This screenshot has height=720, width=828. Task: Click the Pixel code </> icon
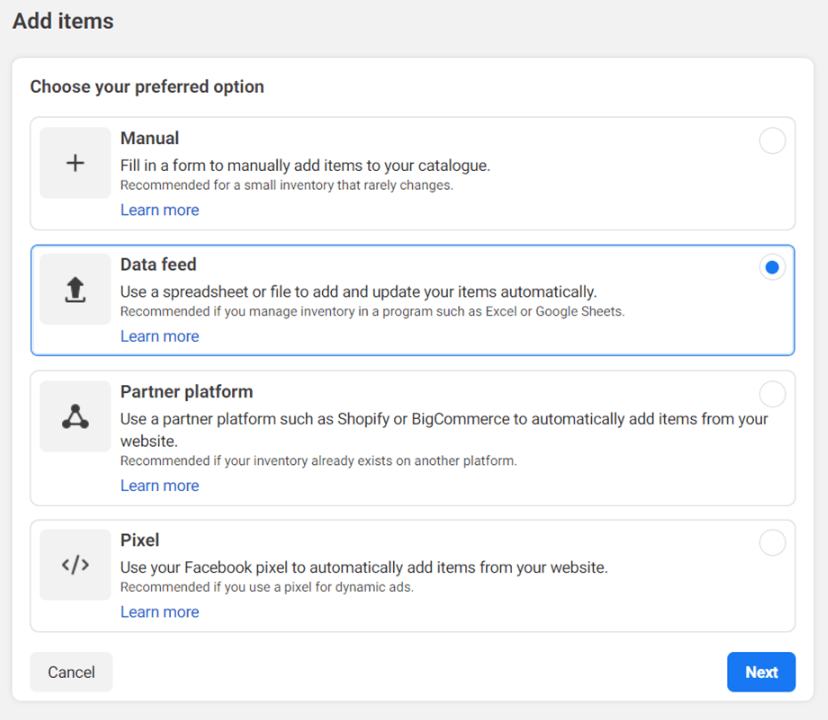click(x=75, y=563)
